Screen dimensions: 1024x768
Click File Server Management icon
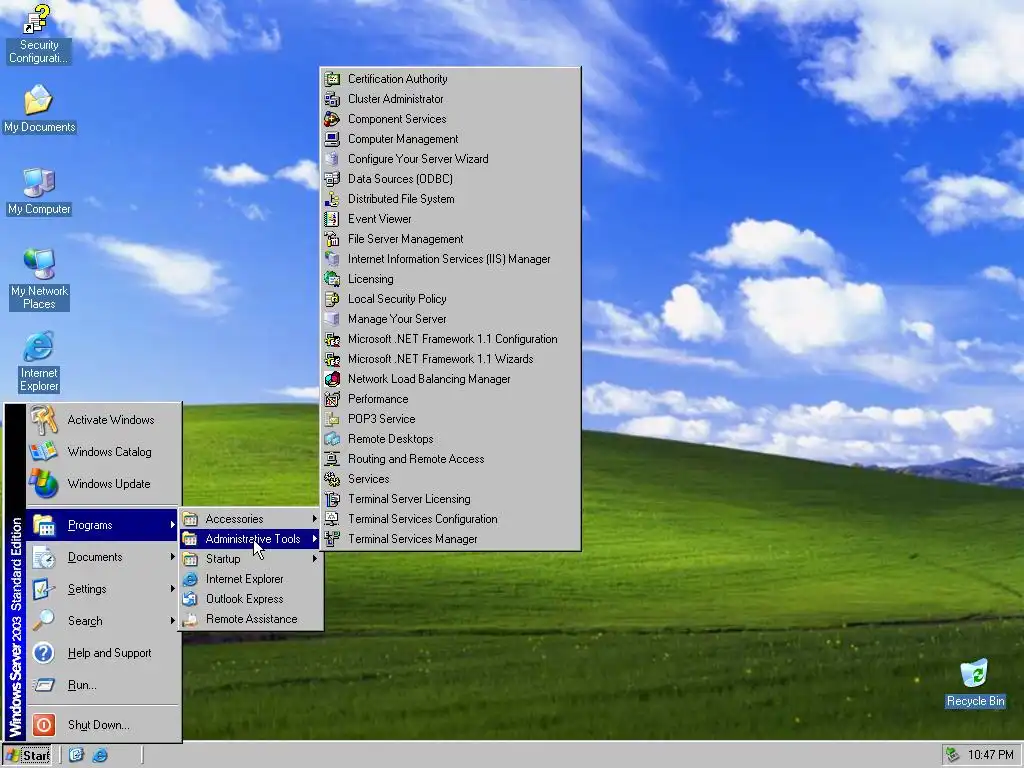coord(332,239)
